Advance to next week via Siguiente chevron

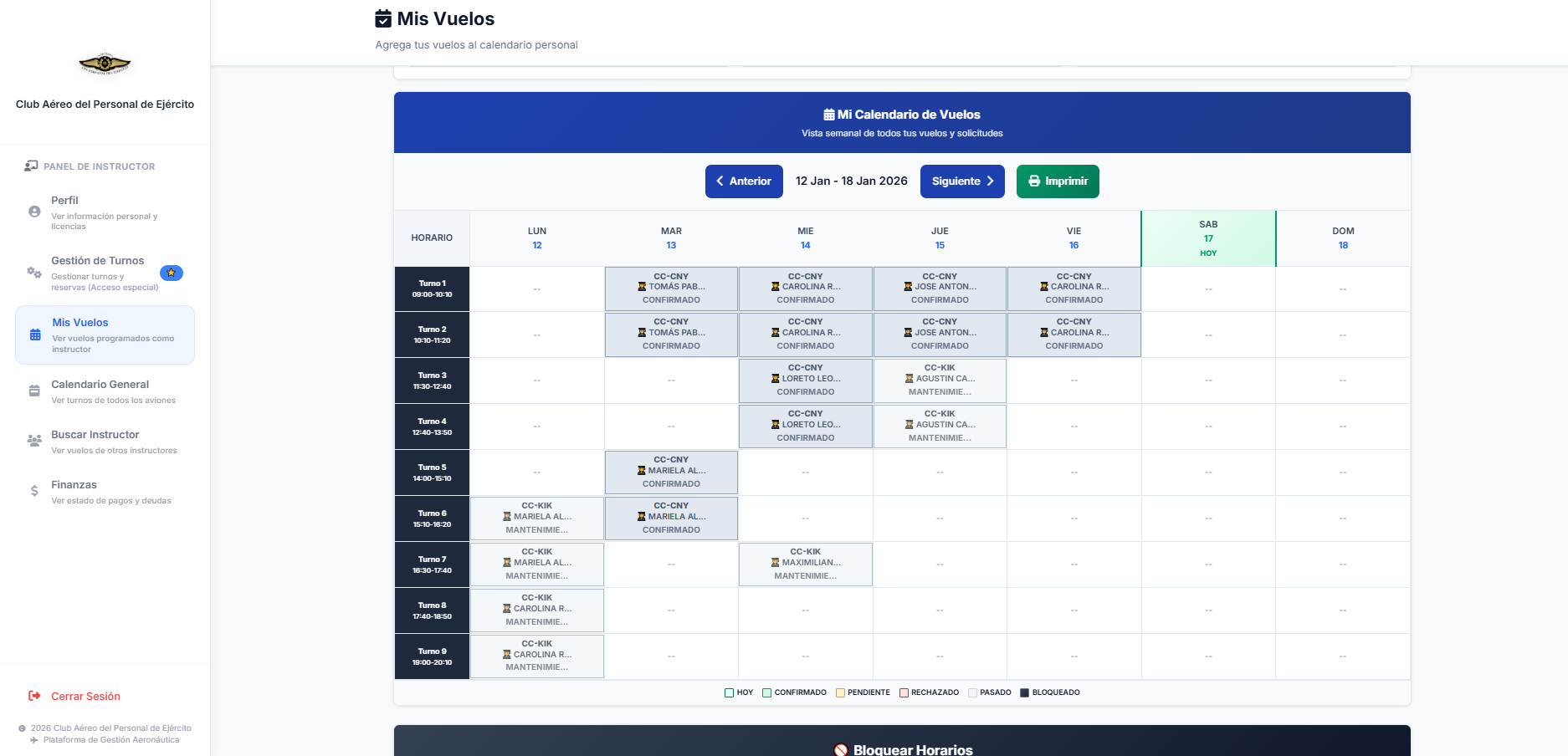991,181
